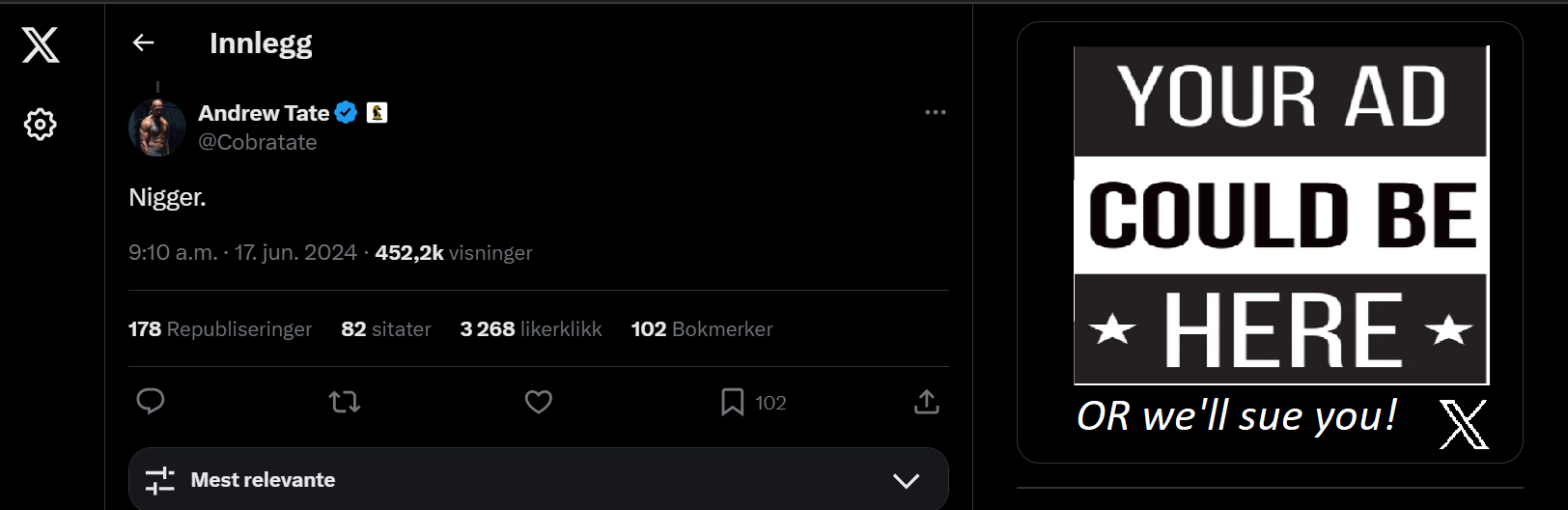
Task: Open the Andrew Tate profile name link
Action: coord(264,113)
